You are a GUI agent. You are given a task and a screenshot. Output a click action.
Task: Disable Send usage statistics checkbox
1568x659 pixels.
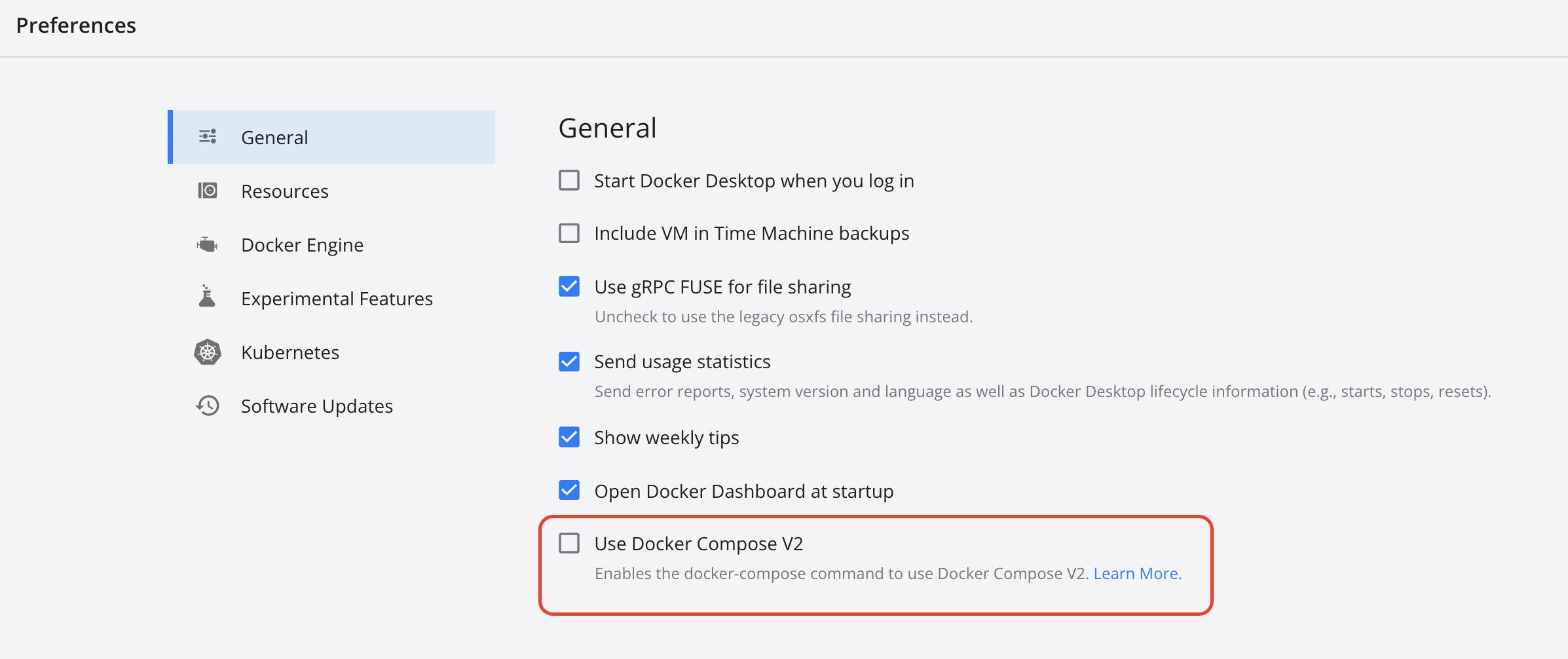569,361
